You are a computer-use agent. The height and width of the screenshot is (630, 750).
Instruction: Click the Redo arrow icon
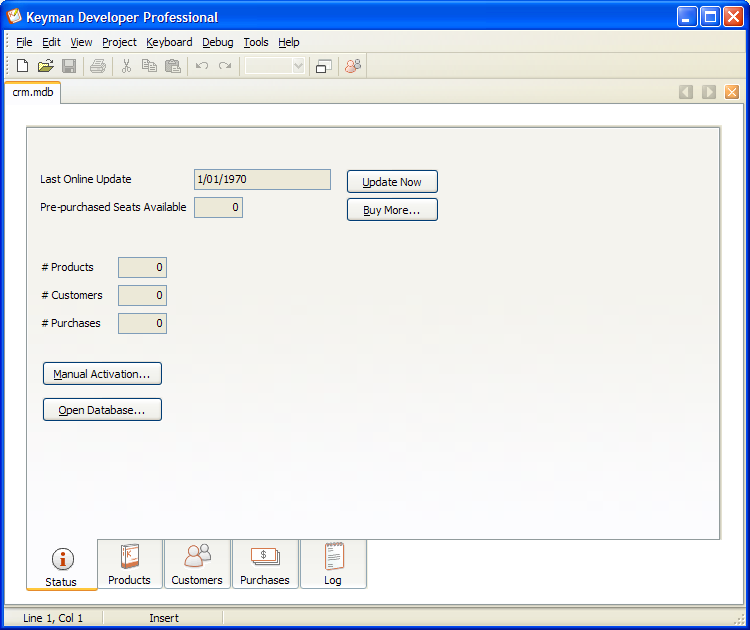(225, 66)
